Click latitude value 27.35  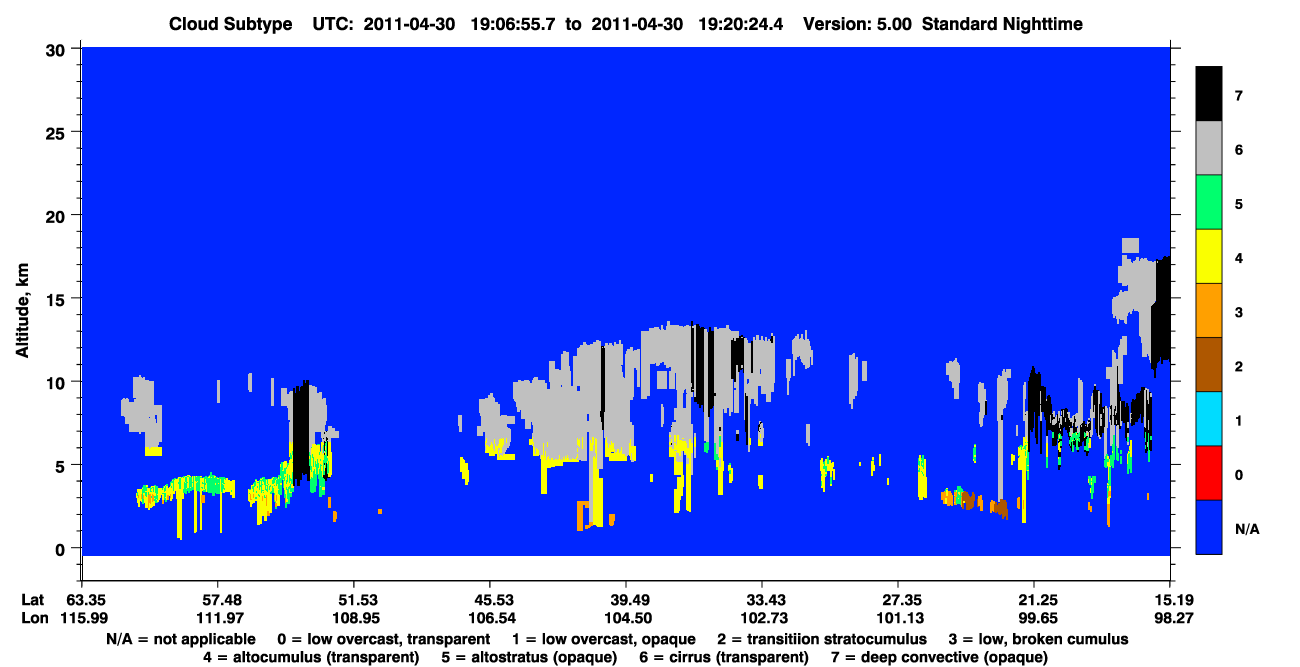tap(898, 600)
